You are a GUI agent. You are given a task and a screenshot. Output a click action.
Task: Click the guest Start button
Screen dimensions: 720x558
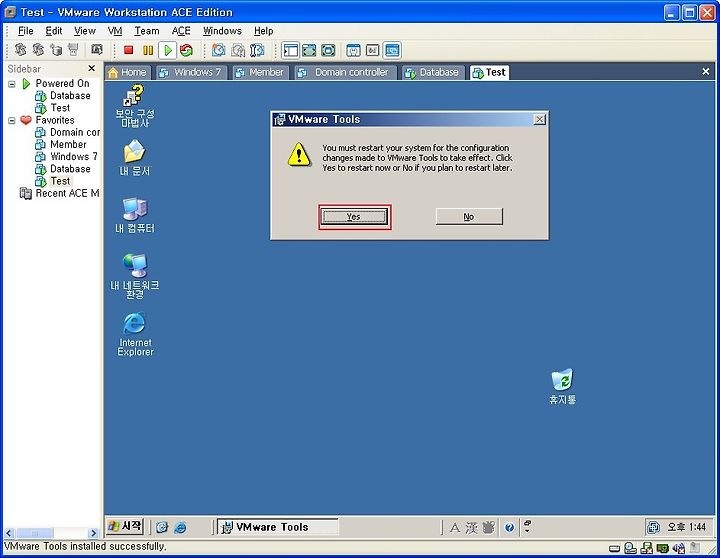(x=125, y=526)
